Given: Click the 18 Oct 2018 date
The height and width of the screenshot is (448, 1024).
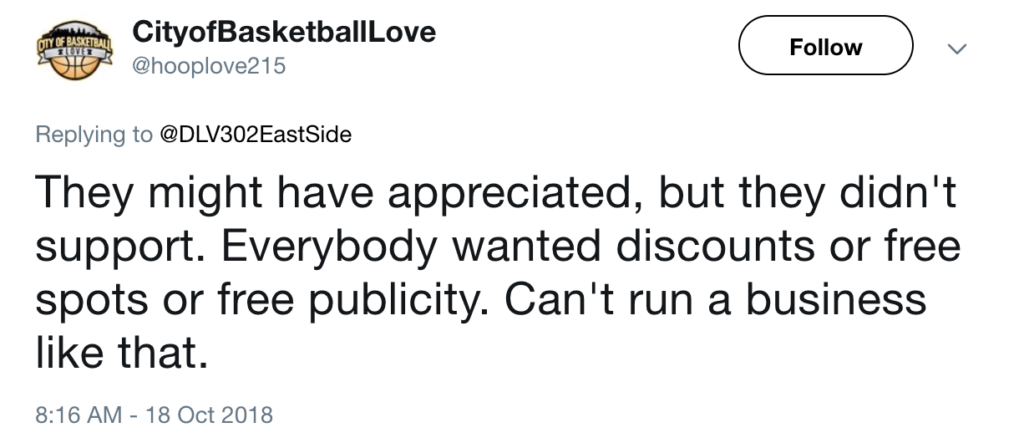Looking at the screenshot, I should 208,413.
